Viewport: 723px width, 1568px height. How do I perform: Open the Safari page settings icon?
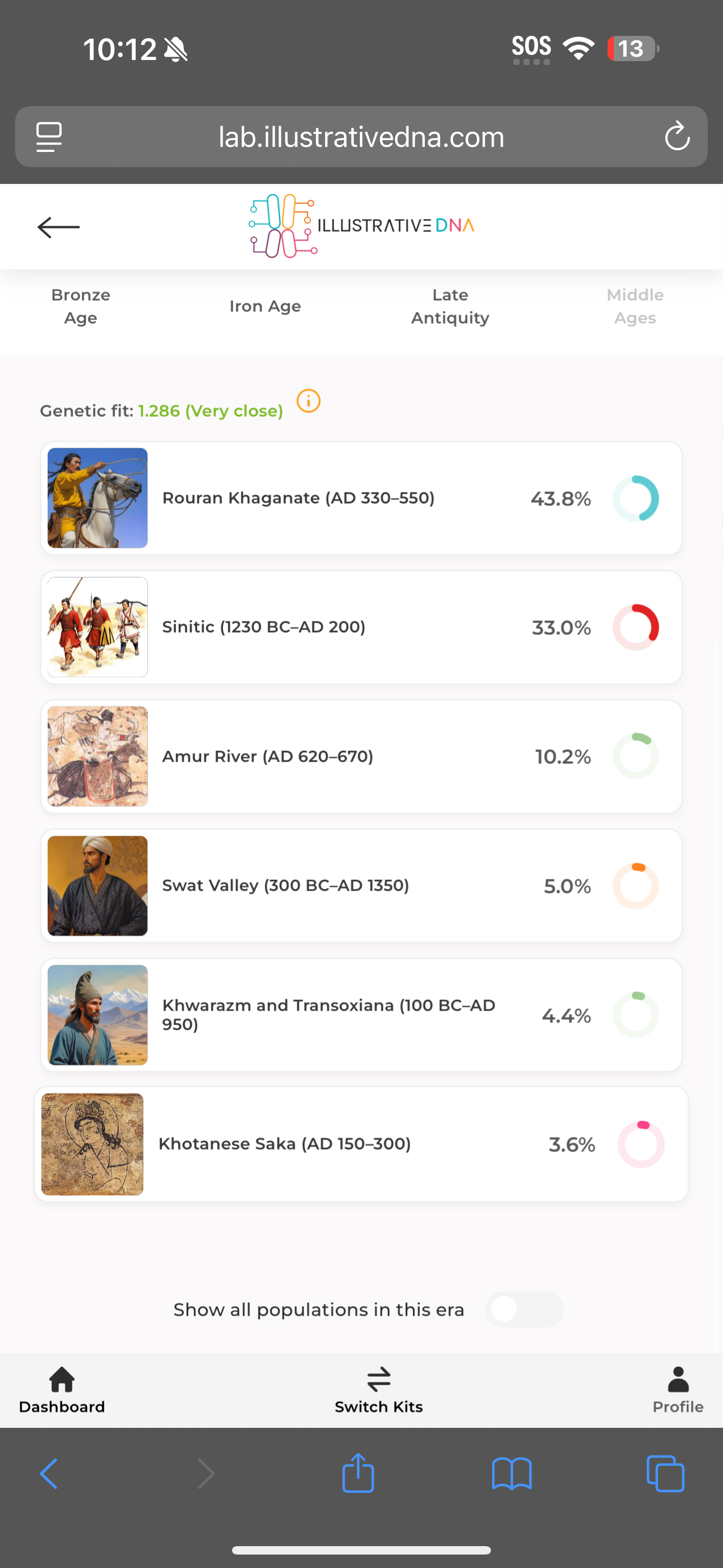49,137
